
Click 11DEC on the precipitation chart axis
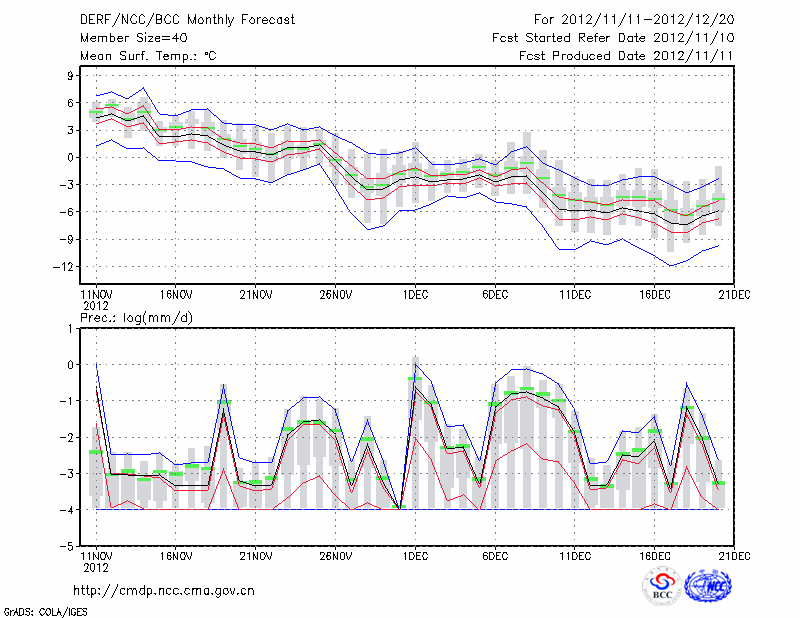coord(575,555)
